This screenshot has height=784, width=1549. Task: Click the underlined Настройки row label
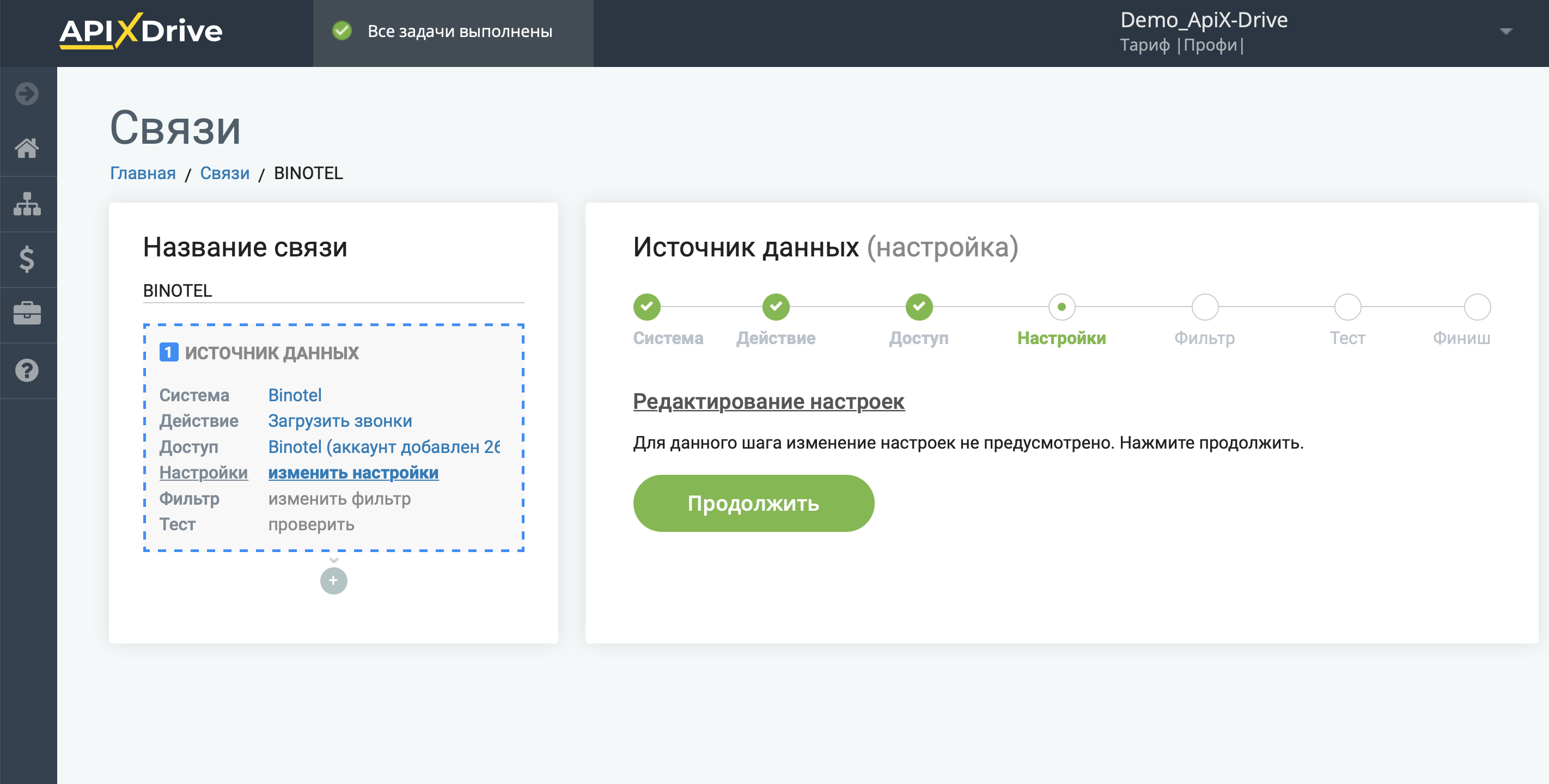203,473
